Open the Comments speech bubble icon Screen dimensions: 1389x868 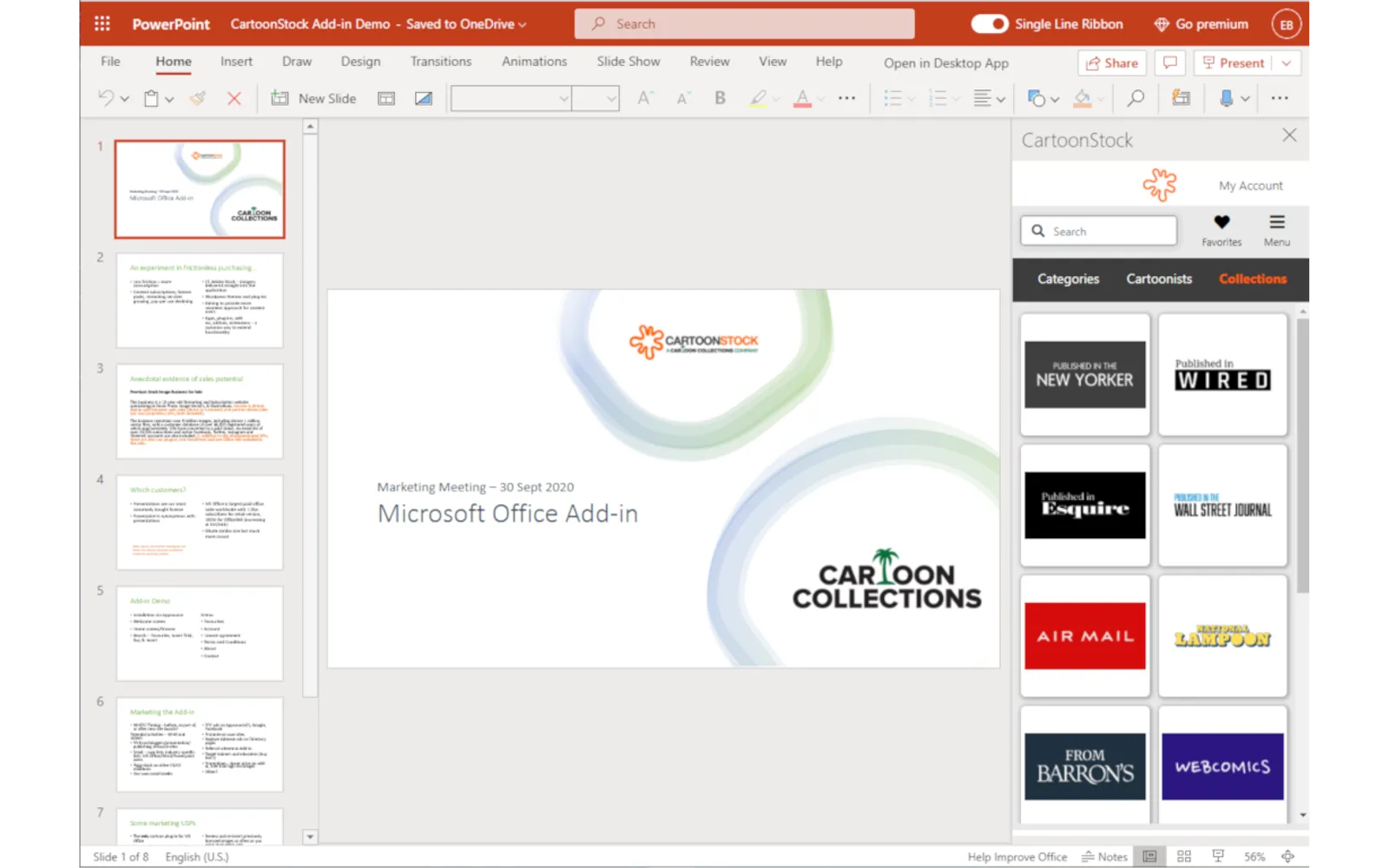[x=1170, y=62]
